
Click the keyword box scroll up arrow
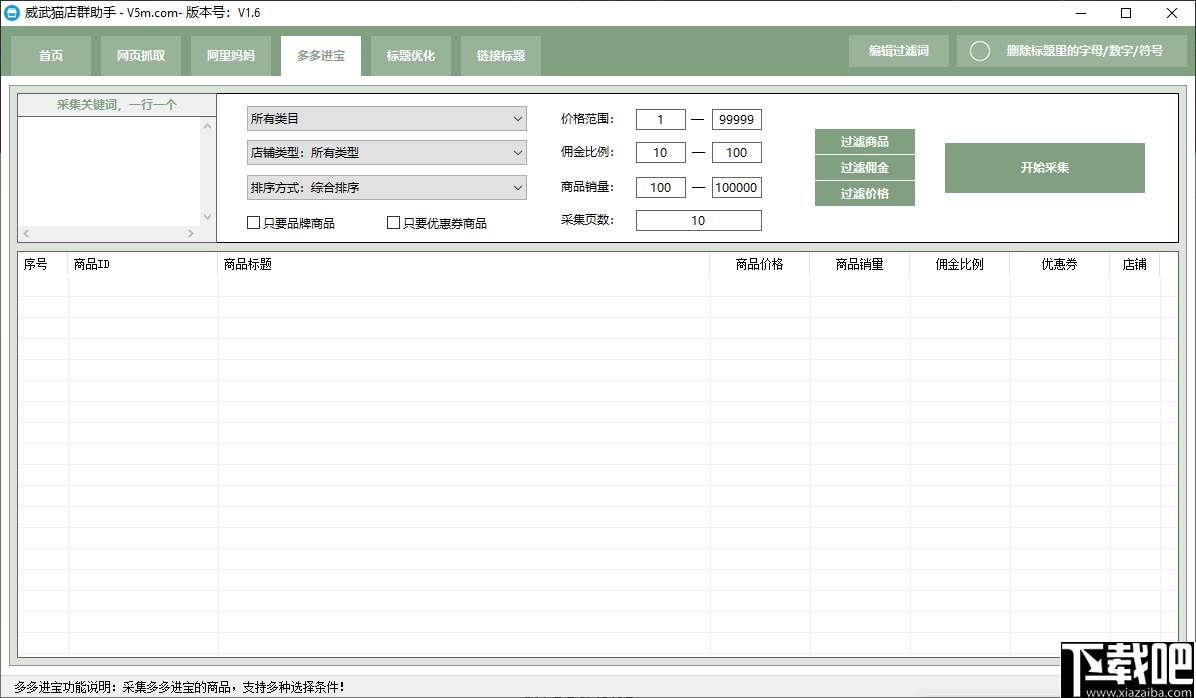[207, 126]
